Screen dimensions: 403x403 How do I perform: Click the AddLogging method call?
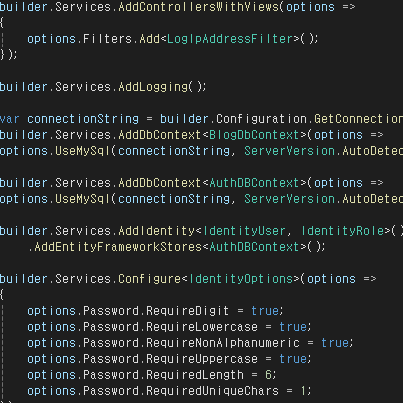coord(153,87)
